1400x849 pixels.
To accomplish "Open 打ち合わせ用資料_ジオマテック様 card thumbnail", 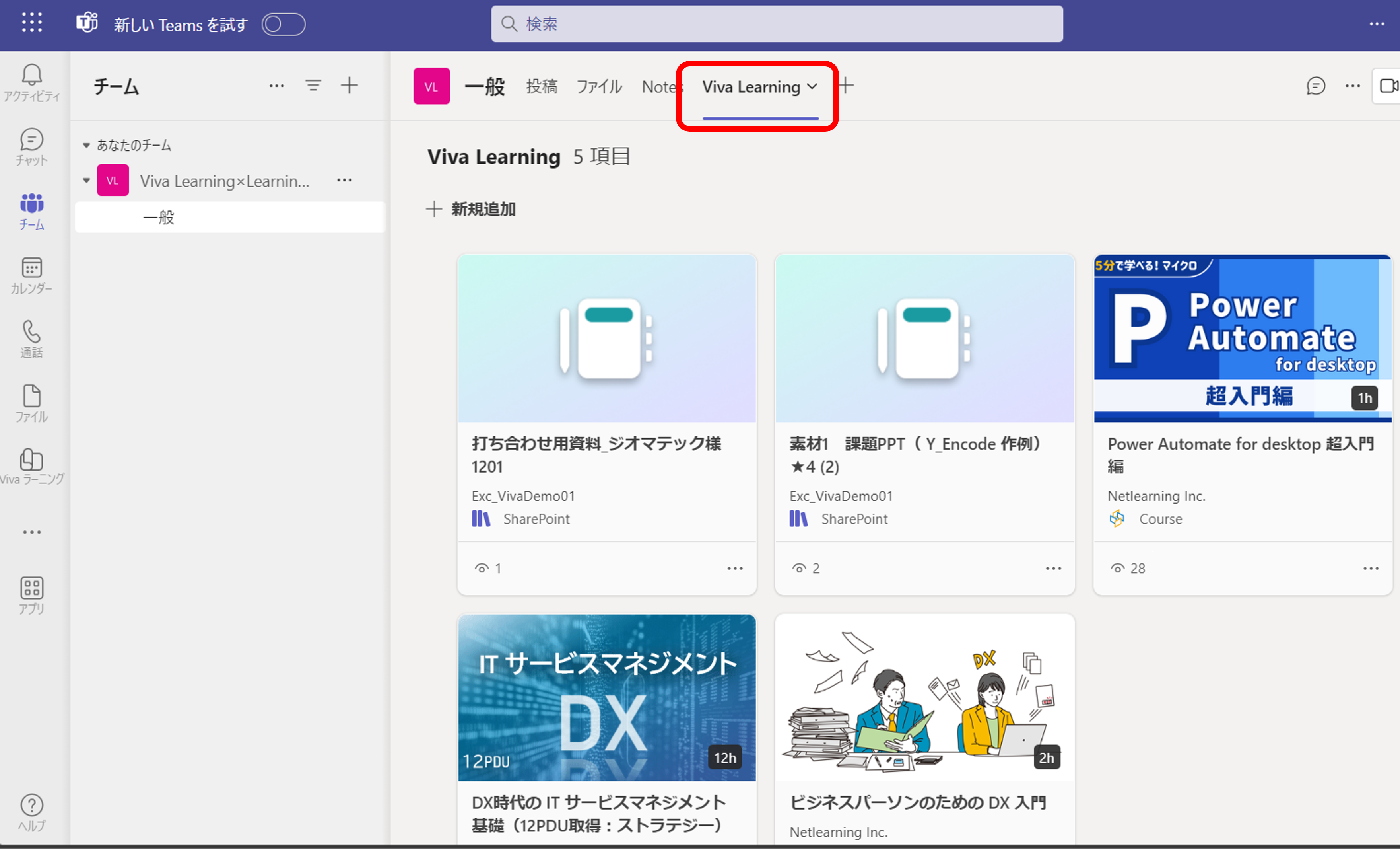I will point(607,338).
